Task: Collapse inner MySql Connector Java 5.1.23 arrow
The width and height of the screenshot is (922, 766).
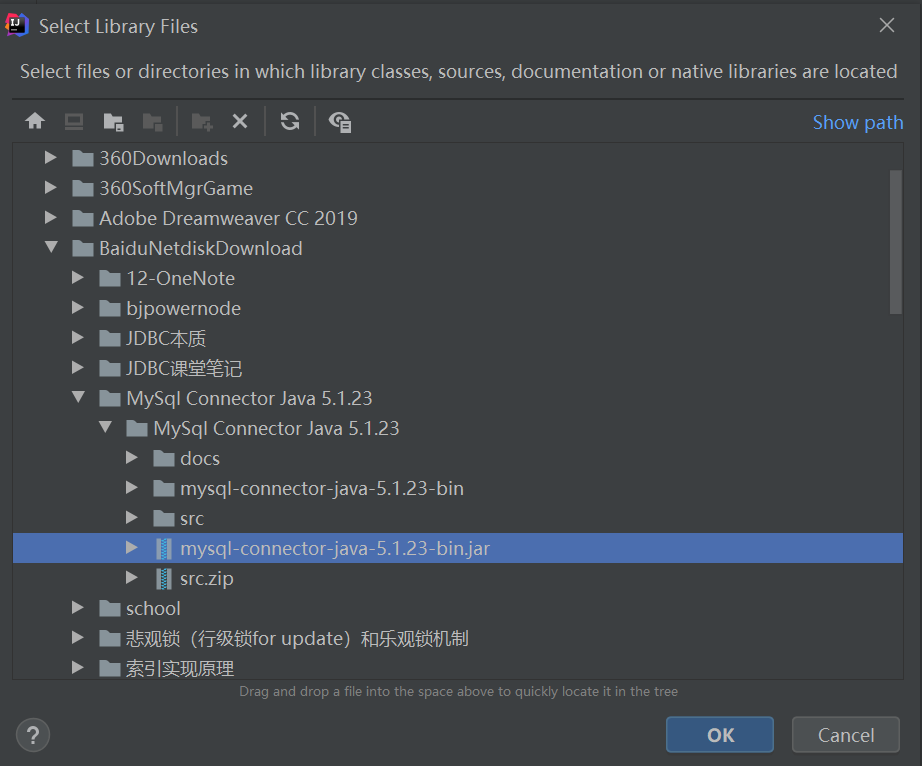Action: 105,427
